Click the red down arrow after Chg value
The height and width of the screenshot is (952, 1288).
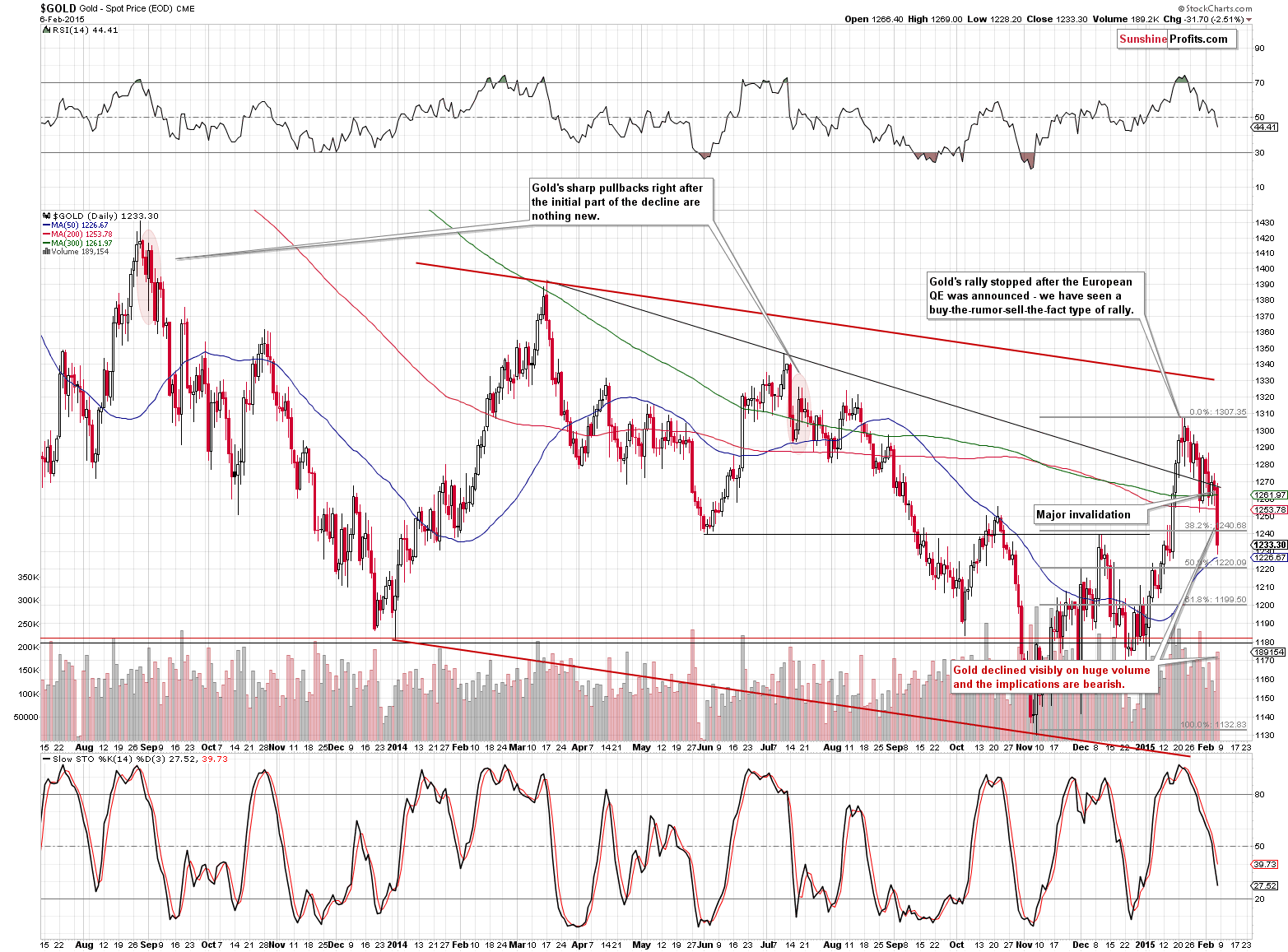(x=1249, y=20)
